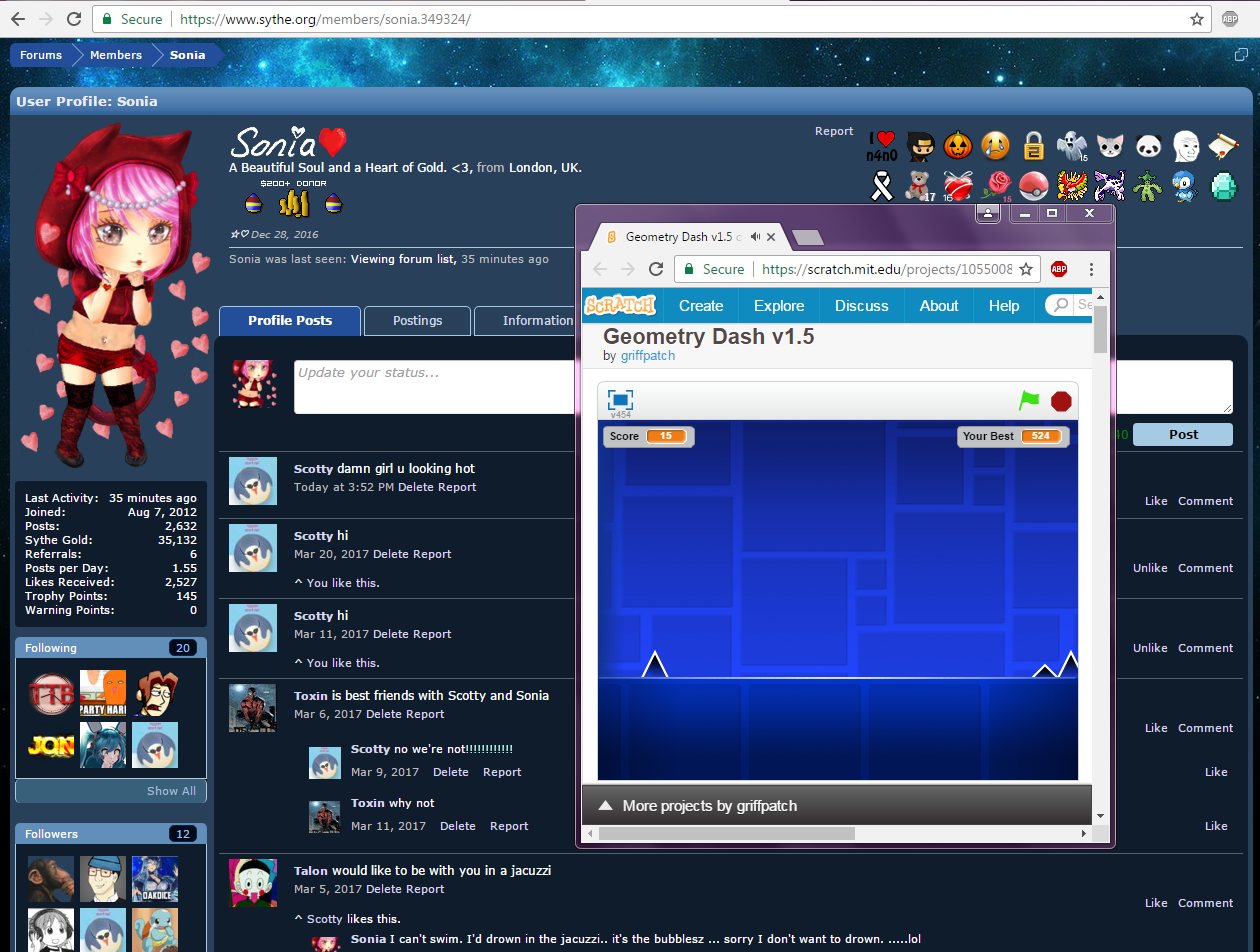Bookmark the Scratch page with star icon
1260x952 pixels.
pos(1026,269)
